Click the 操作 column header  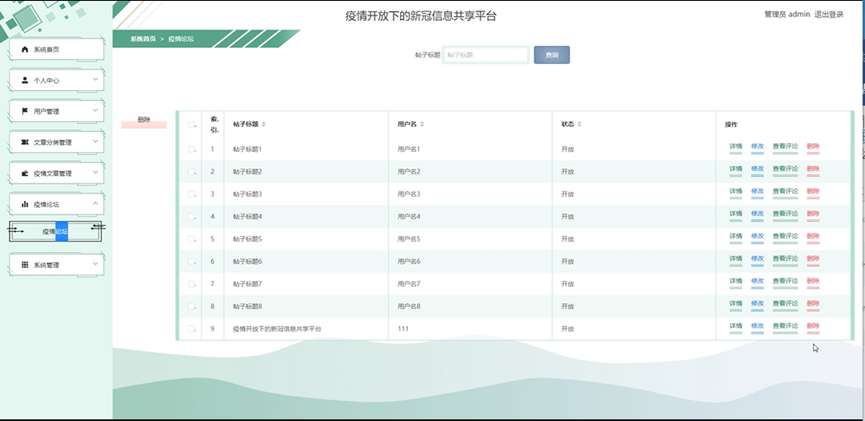click(731, 125)
